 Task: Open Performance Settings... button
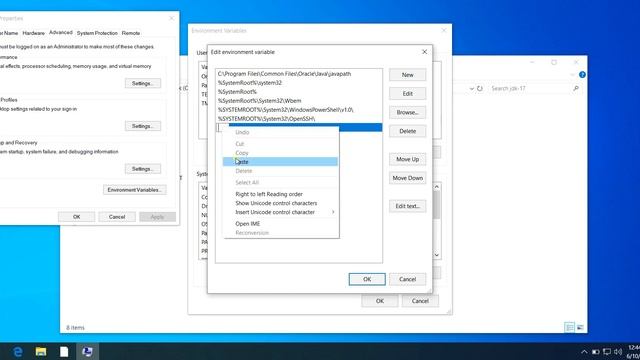[x=143, y=83]
